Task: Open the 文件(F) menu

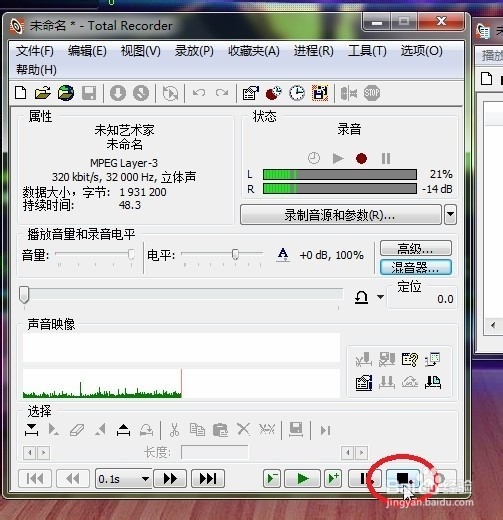Action: point(35,51)
